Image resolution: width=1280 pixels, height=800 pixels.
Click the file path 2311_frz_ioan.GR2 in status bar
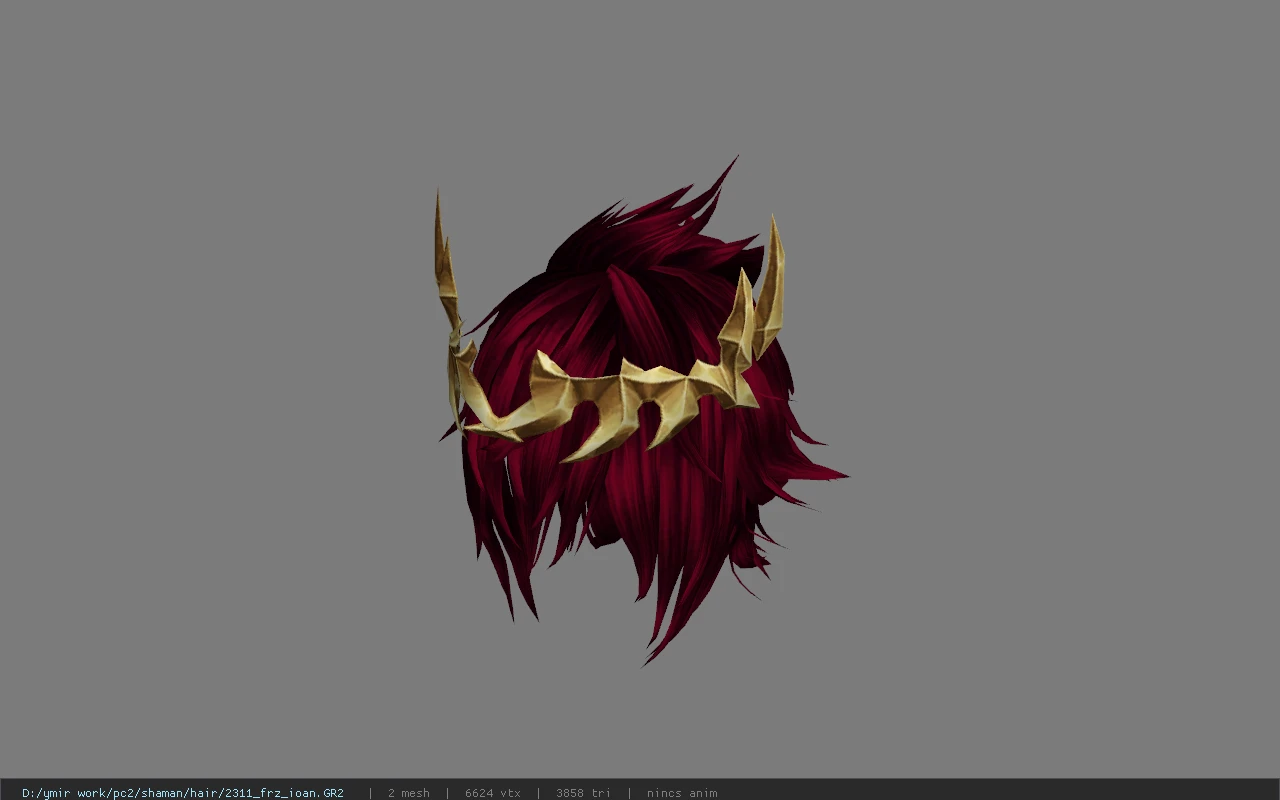pyautogui.click(x=183, y=793)
